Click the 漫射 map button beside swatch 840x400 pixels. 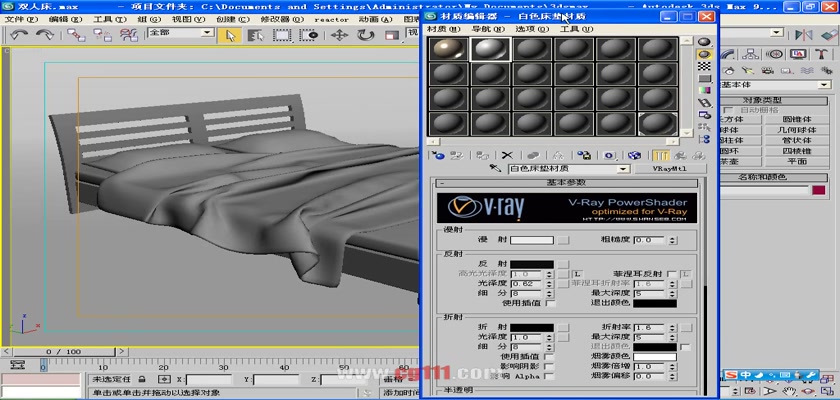click(562, 240)
